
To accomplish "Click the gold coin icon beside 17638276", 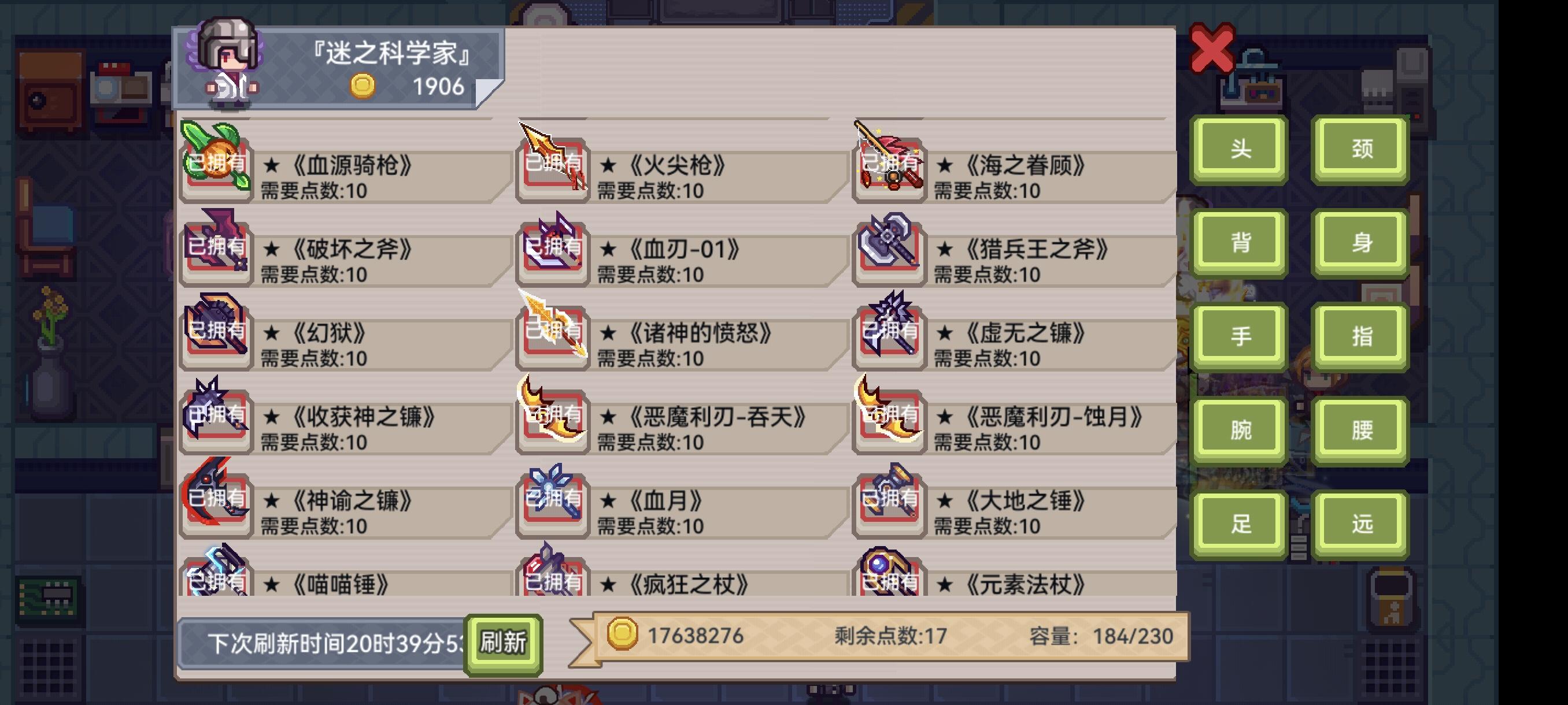I will [x=622, y=634].
